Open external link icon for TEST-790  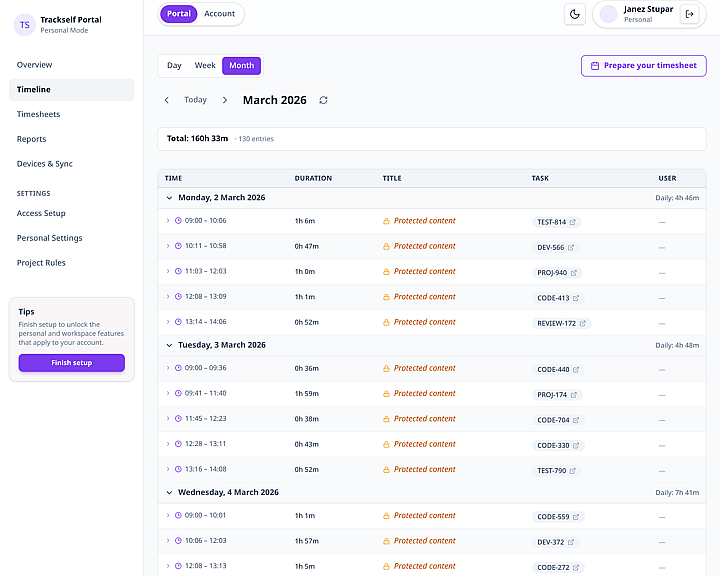click(x=573, y=471)
